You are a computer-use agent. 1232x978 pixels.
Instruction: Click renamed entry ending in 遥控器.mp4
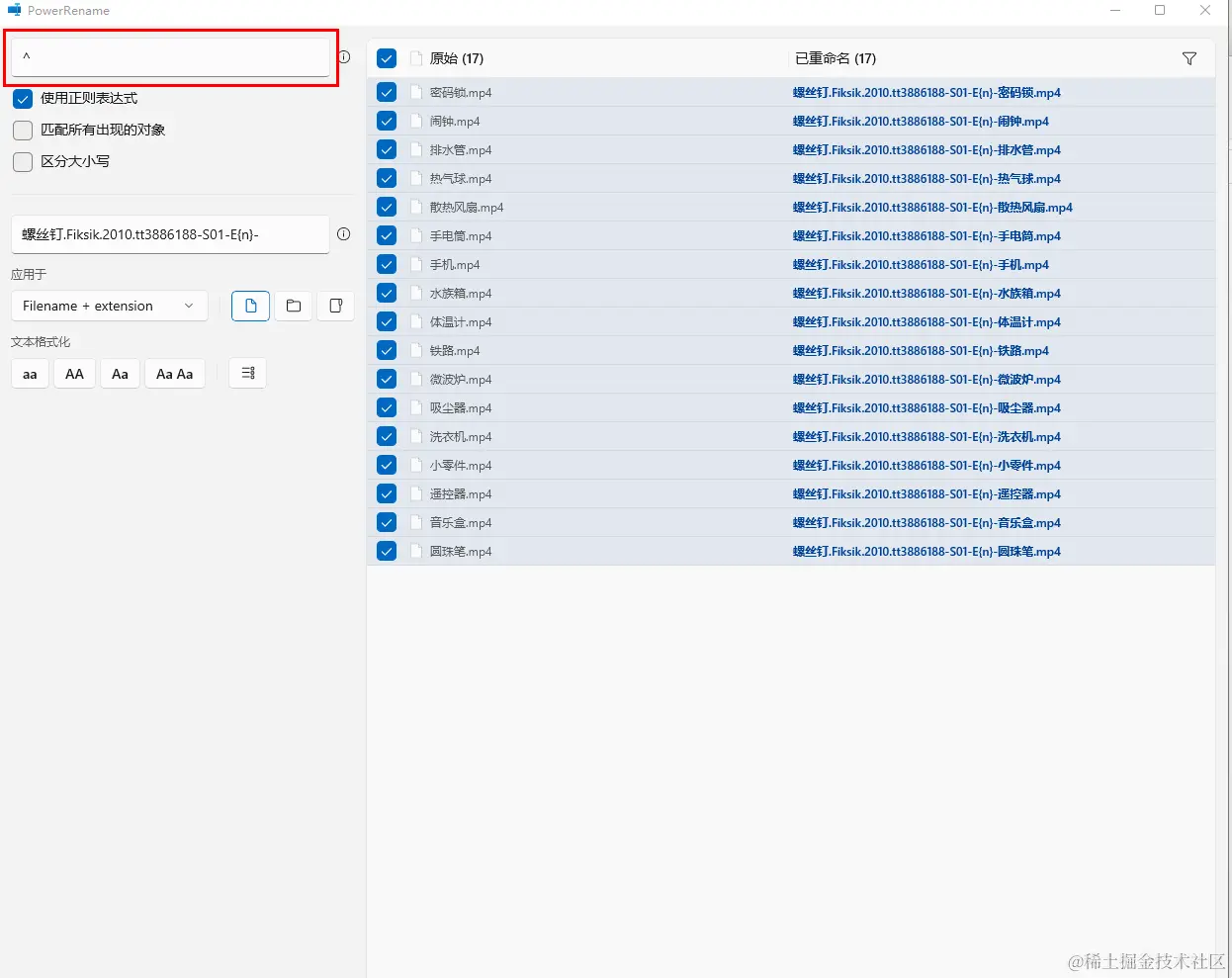click(x=926, y=494)
